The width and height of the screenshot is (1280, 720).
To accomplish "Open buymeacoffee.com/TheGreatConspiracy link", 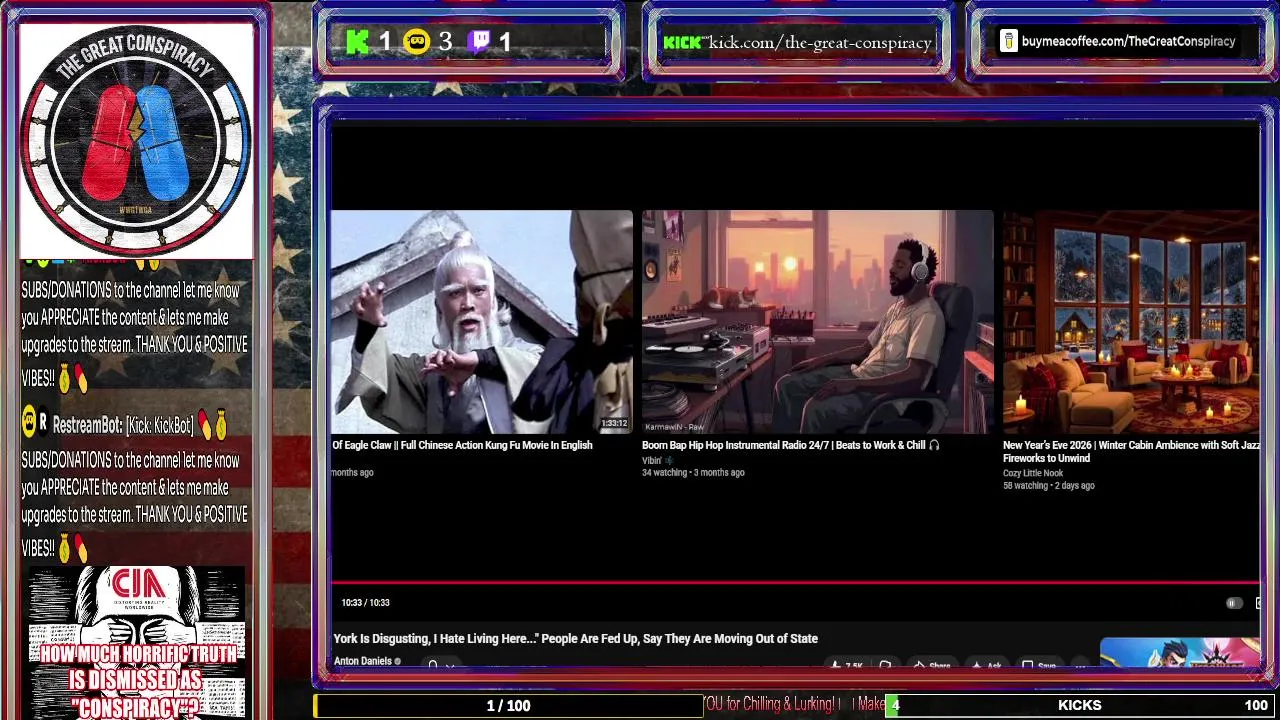I will click(x=1128, y=41).
